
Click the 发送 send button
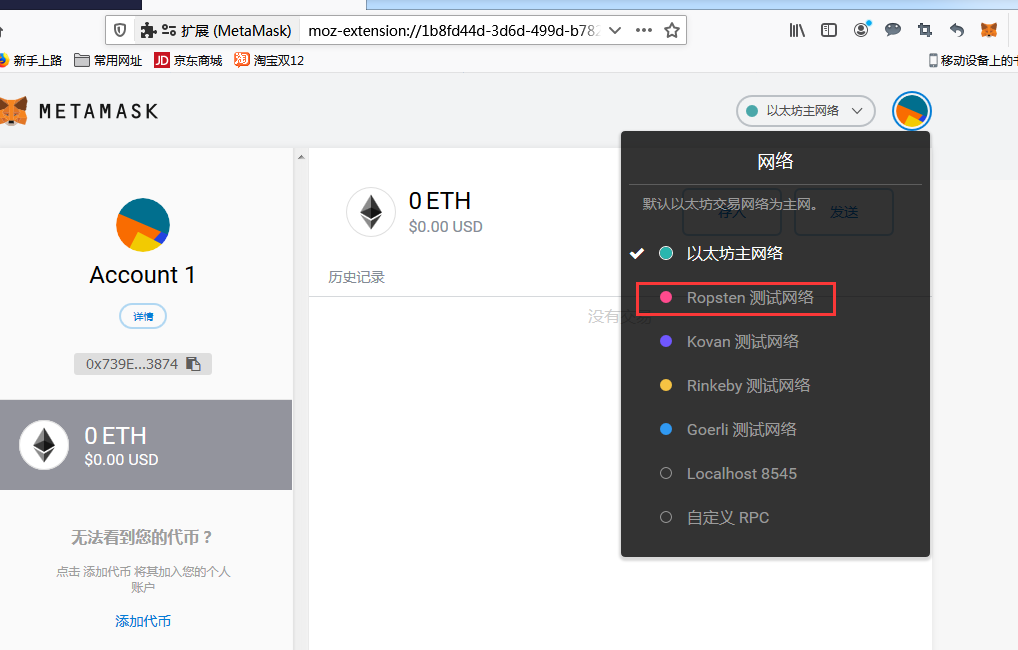[x=844, y=212]
